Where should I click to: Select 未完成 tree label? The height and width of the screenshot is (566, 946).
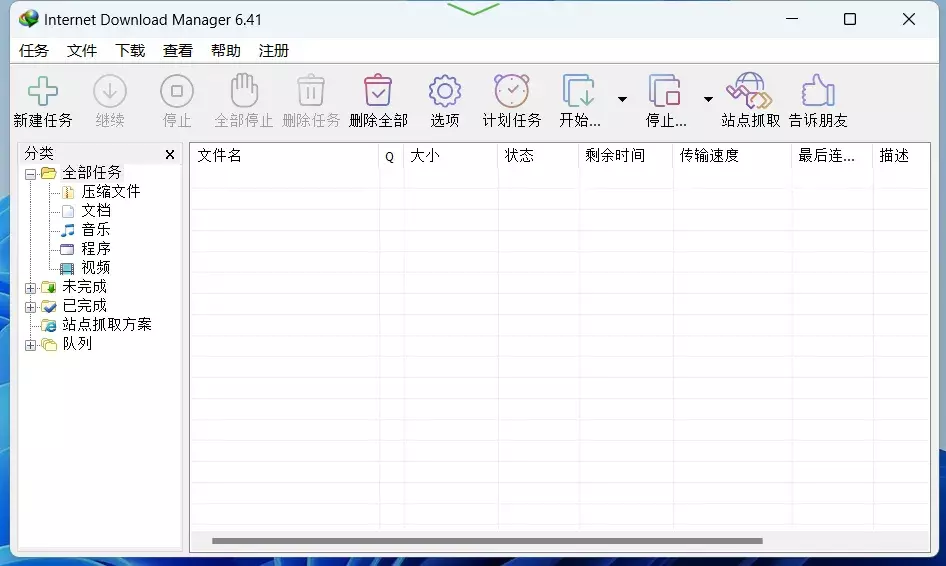coord(84,287)
